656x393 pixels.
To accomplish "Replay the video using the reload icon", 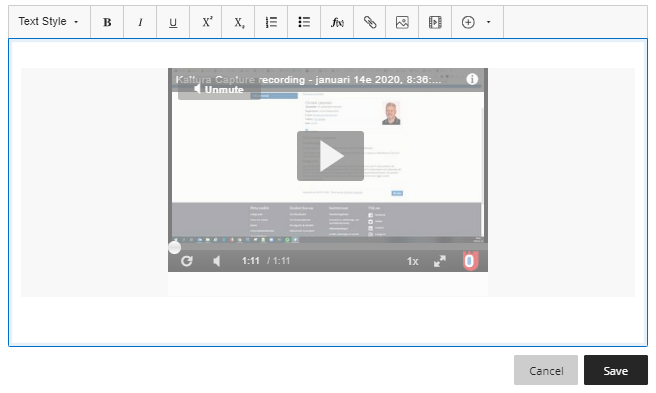I will coord(187,261).
